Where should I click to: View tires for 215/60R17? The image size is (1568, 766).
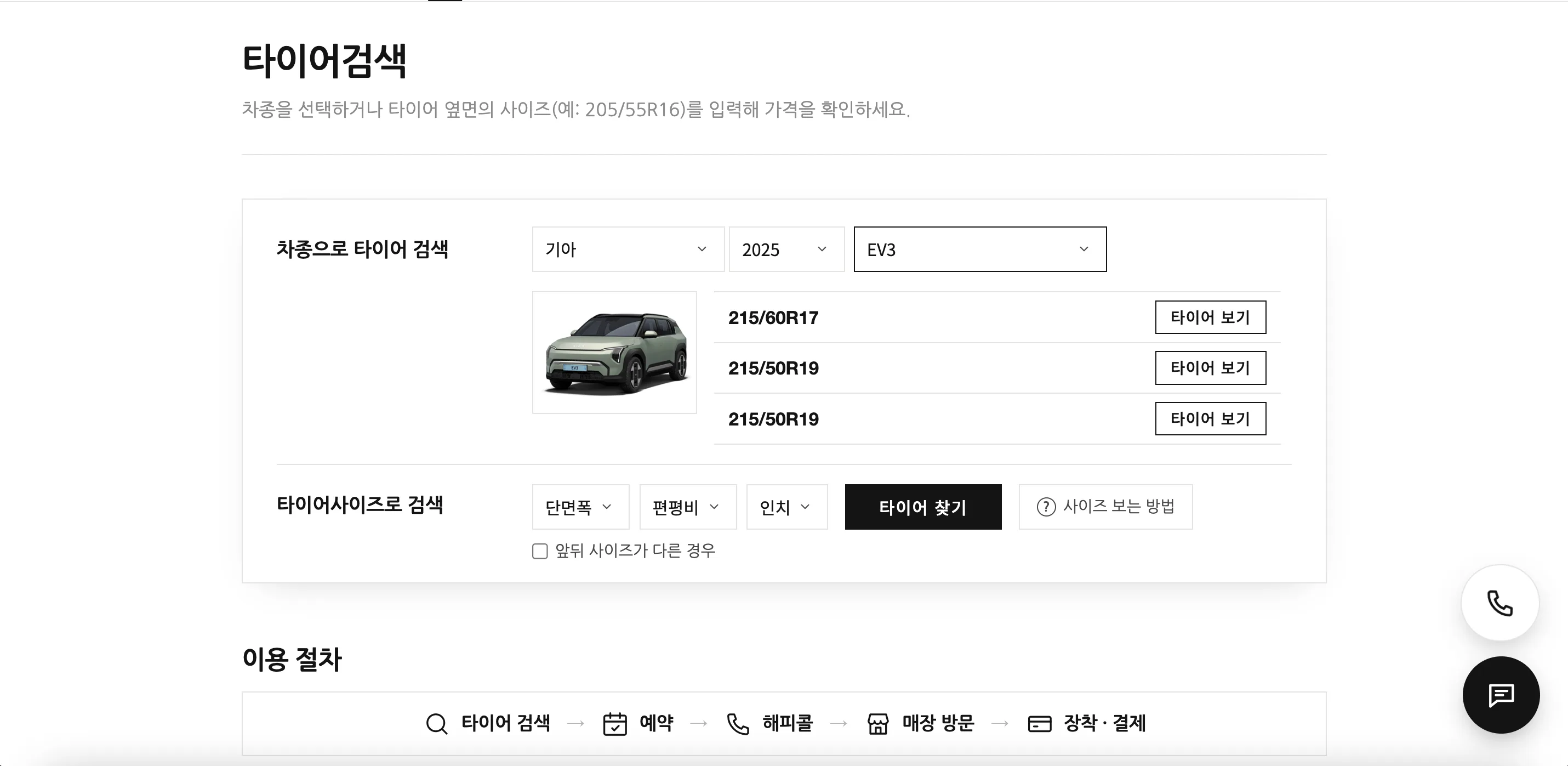click(x=1211, y=317)
